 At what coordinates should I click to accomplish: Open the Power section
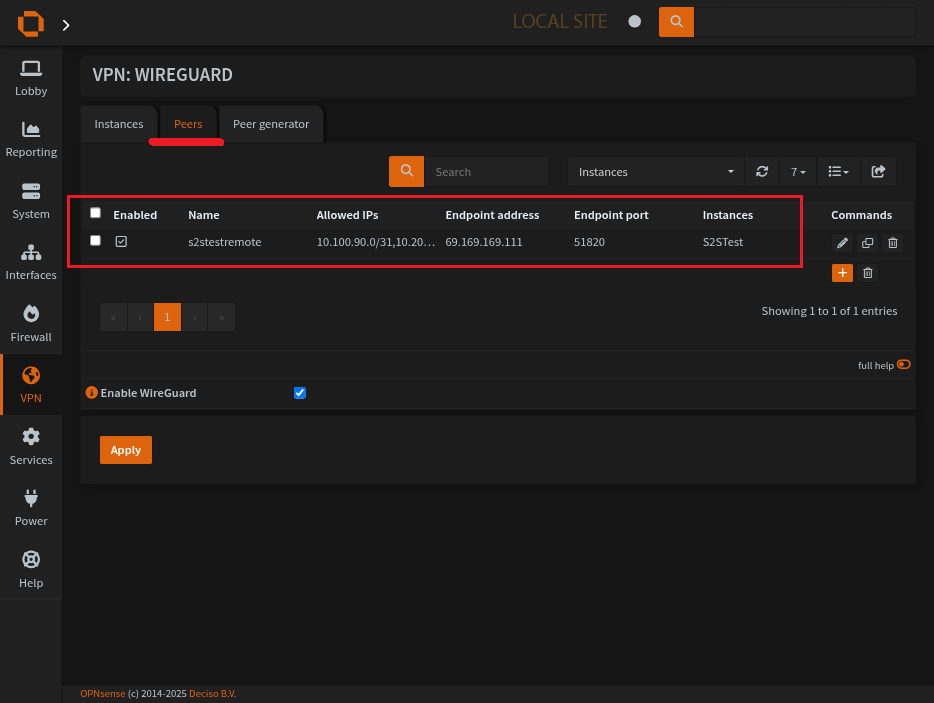(x=31, y=509)
